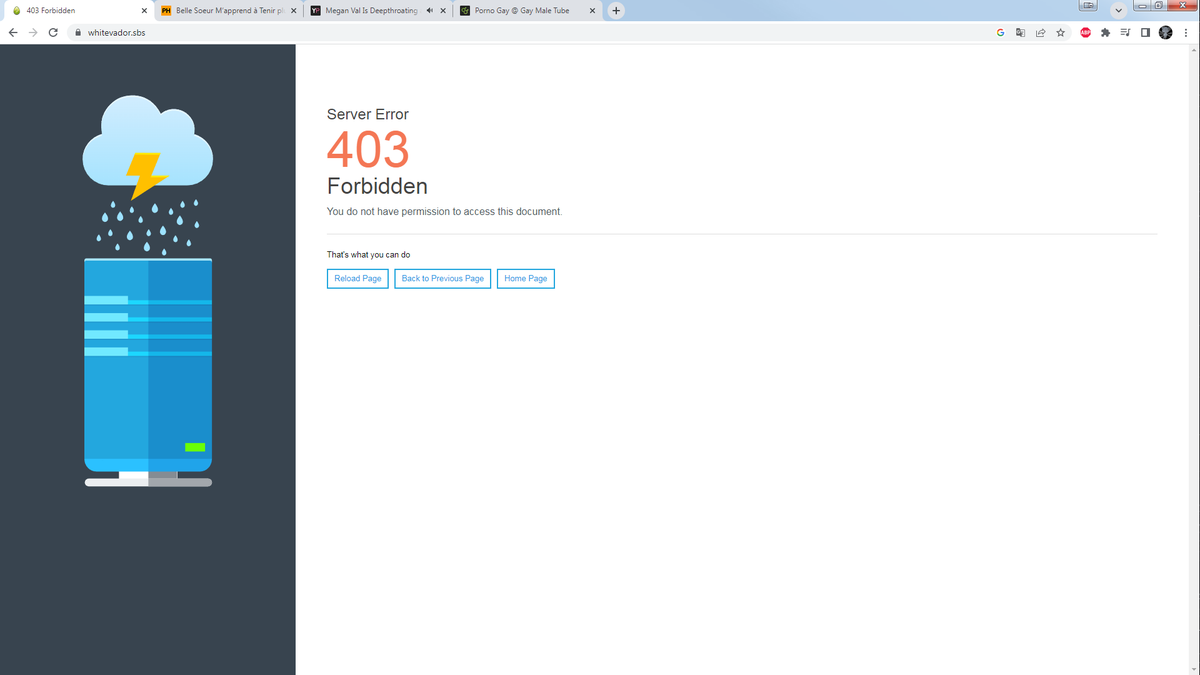Open a new tab with the plus button
1200x675 pixels.
[x=616, y=11]
